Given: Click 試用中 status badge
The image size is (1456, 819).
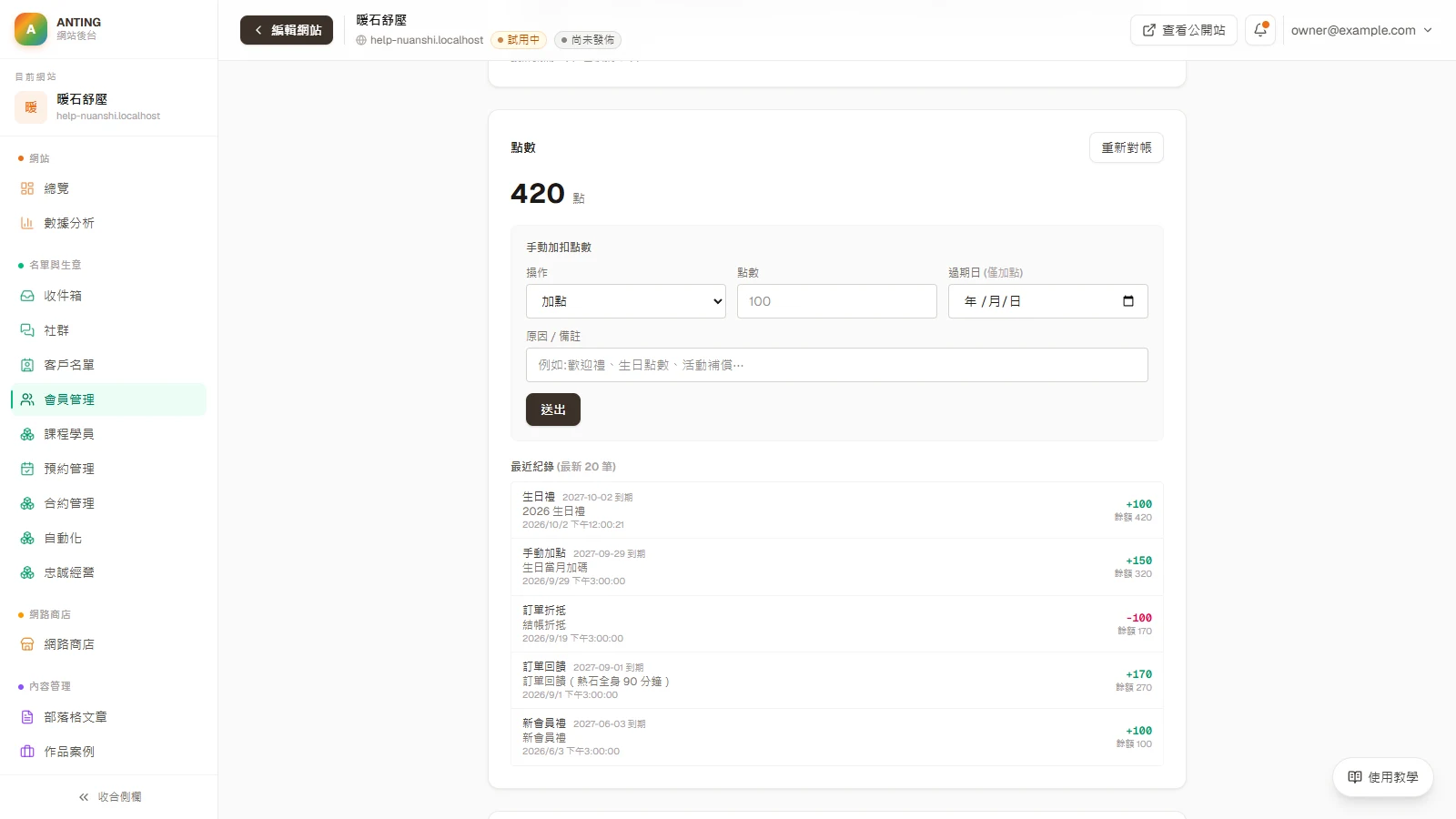Looking at the screenshot, I should [518, 40].
